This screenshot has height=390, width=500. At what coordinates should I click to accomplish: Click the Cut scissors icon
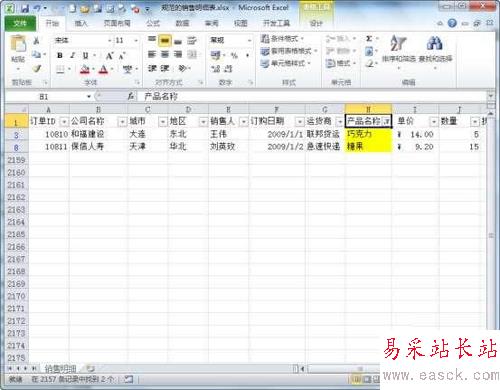tap(36, 41)
